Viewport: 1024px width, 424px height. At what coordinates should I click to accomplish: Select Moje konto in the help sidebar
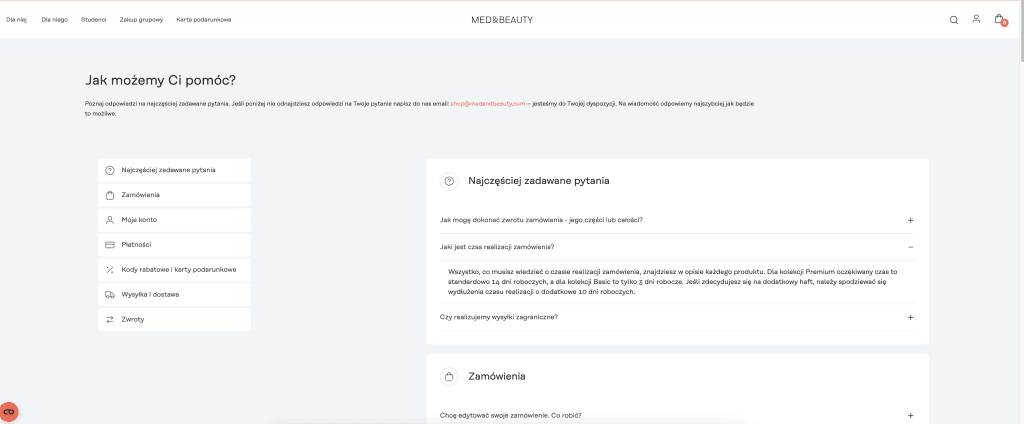point(140,220)
